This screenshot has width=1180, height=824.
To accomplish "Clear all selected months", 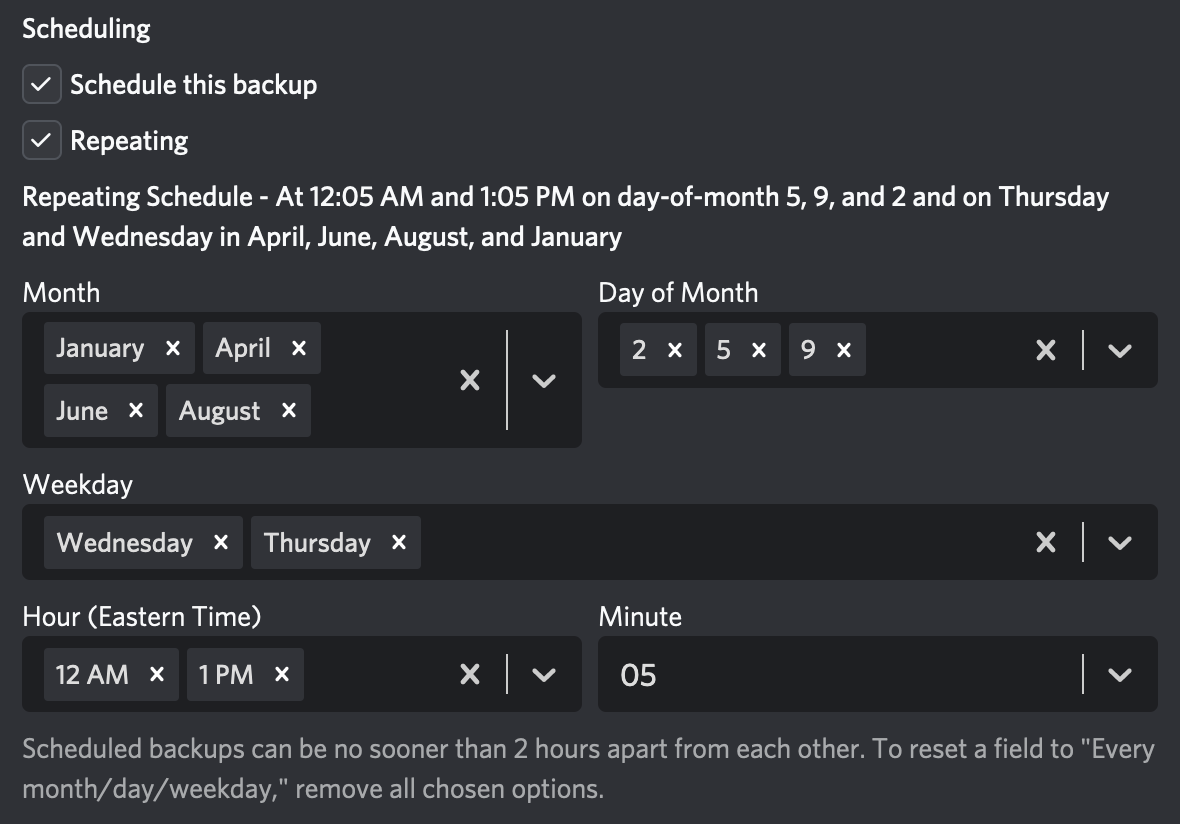I will pyautogui.click(x=470, y=380).
